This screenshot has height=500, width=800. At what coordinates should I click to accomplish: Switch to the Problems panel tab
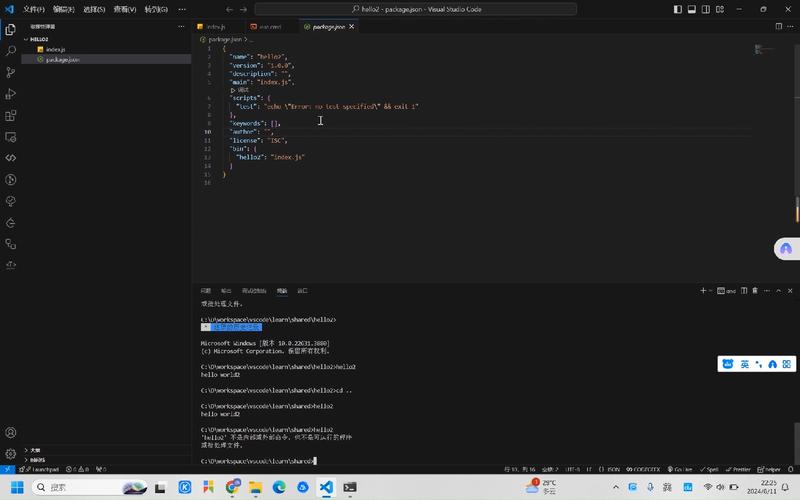pyautogui.click(x=206, y=290)
